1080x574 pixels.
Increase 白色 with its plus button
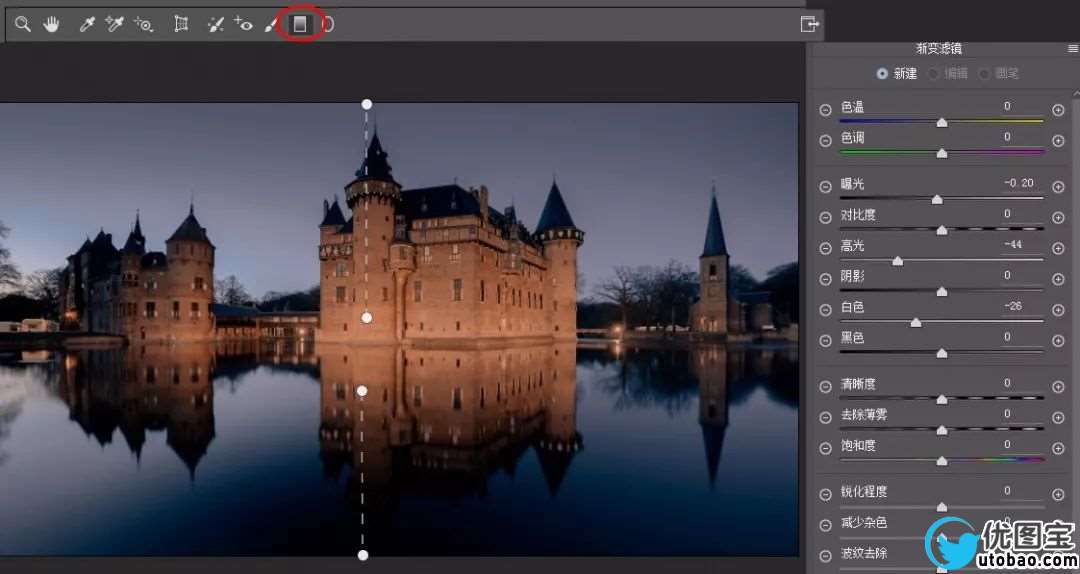pyautogui.click(x=1059, y=310)
